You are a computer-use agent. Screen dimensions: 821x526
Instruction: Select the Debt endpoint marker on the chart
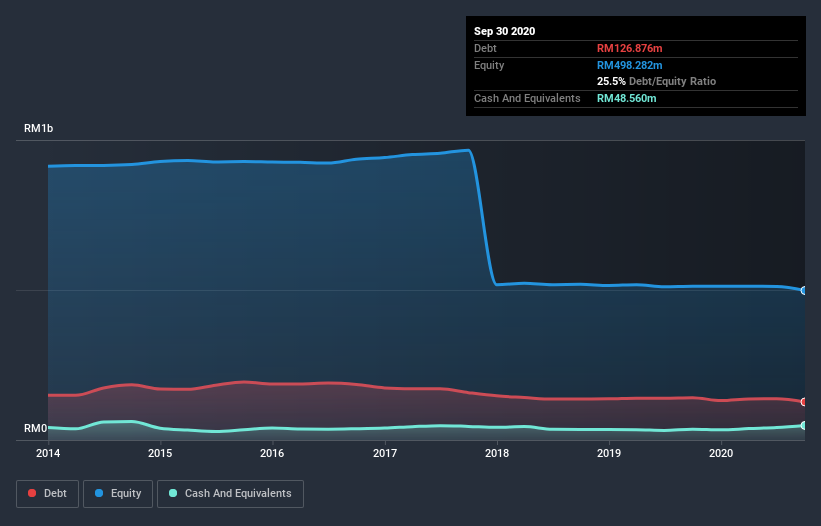tap(804, 402)
